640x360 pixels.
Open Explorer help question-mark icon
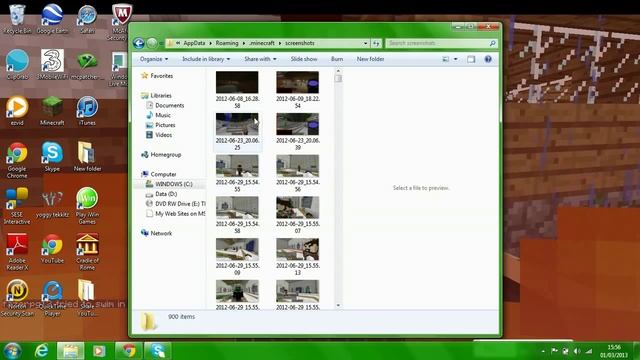pos(488,59)
